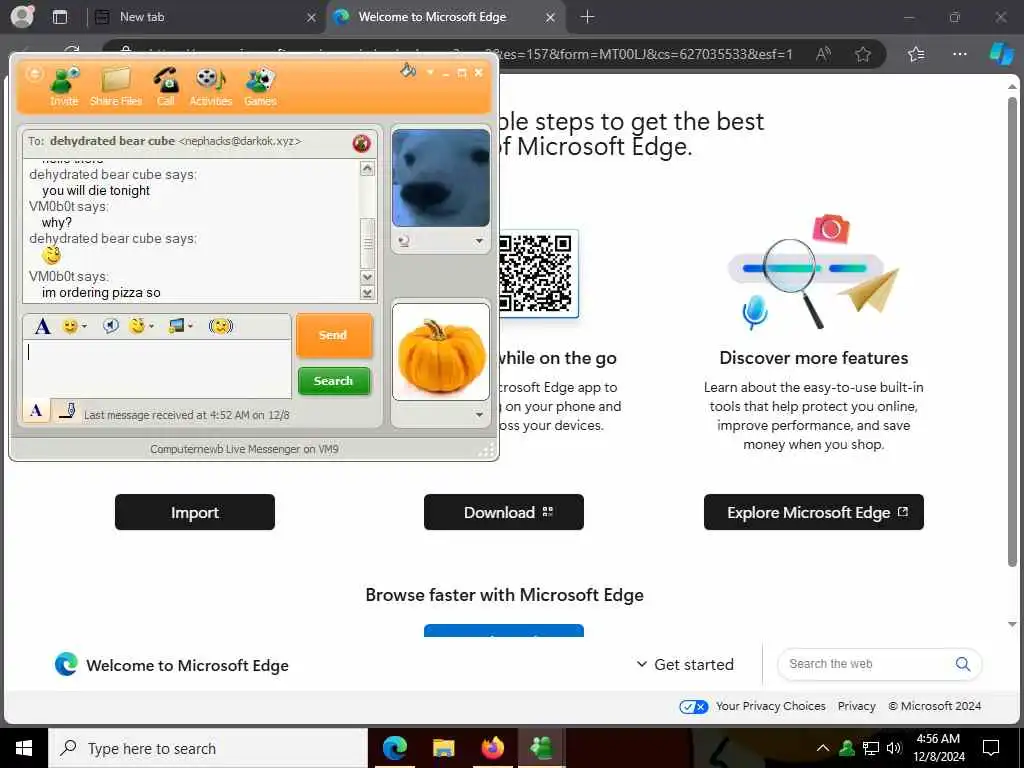Click the read aloud icon in address bar

824,54
